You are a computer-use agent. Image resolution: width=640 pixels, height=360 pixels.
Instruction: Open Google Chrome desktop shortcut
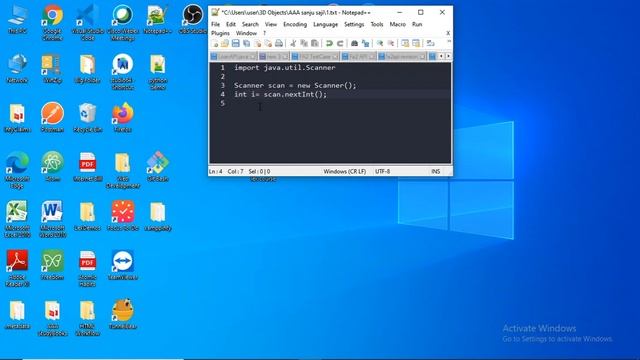[x=52, y=22]
